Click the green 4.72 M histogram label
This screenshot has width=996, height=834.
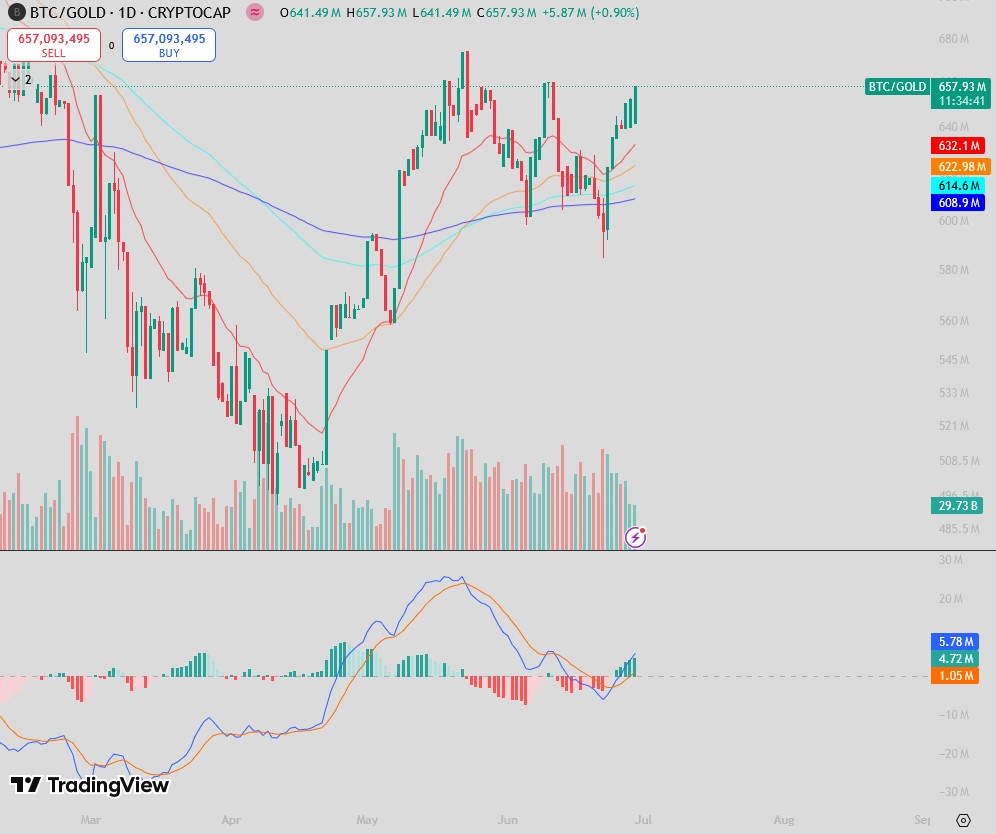pyautogui.click(x=955, y=659)
